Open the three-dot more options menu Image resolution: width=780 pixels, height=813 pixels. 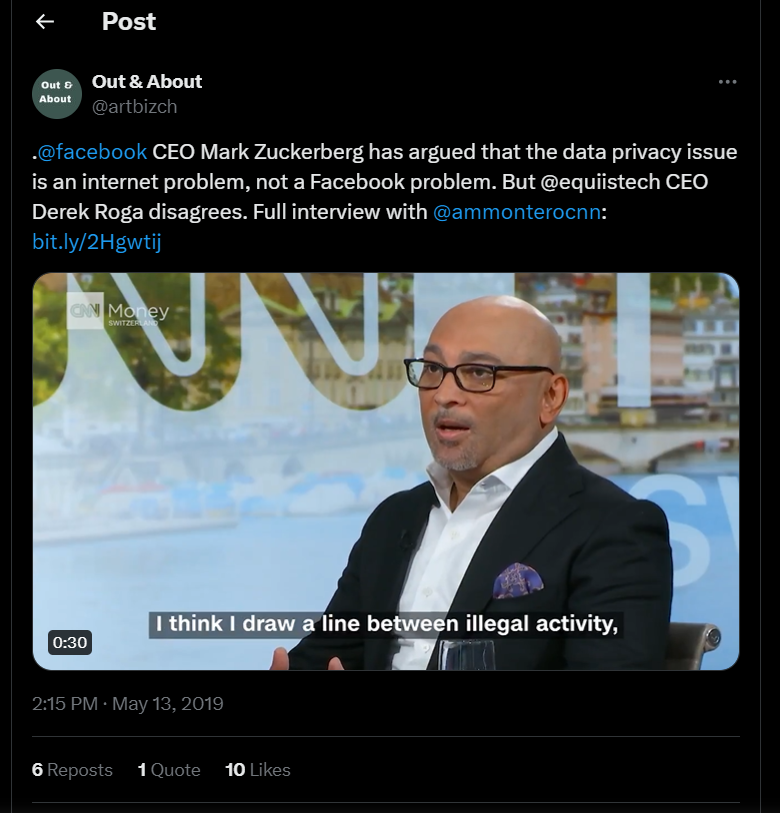point(727,82)
